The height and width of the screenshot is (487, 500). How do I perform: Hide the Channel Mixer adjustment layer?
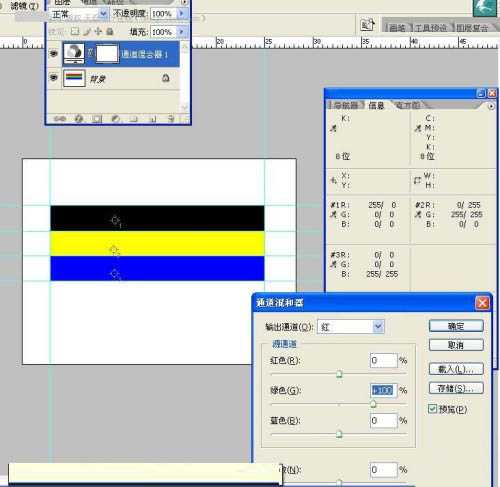coord(53,53)
